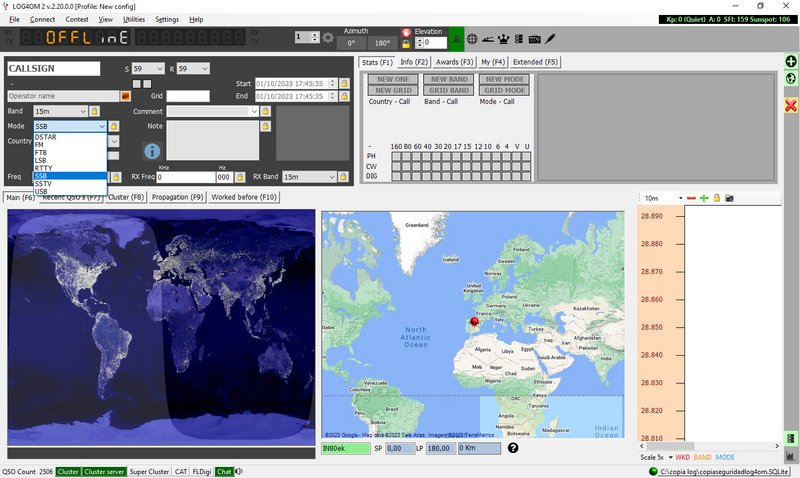Select RTTY from the Mode list
This screenshot has height=478, width=800.
(70, 168)
